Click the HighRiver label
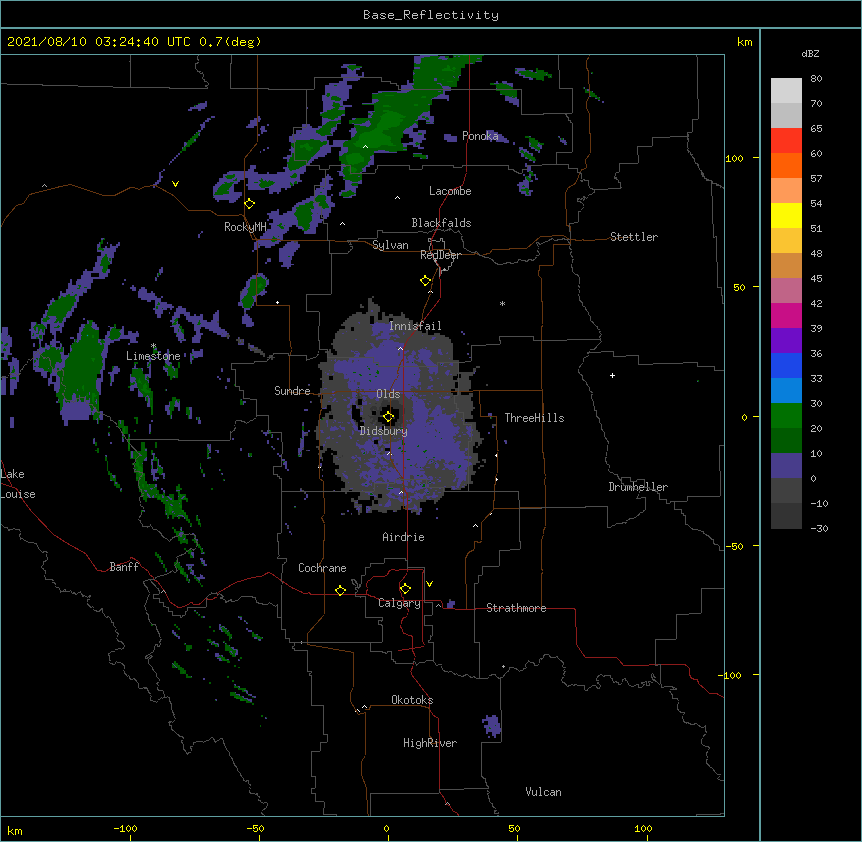The image size is (862, 842). pos(430,743)
